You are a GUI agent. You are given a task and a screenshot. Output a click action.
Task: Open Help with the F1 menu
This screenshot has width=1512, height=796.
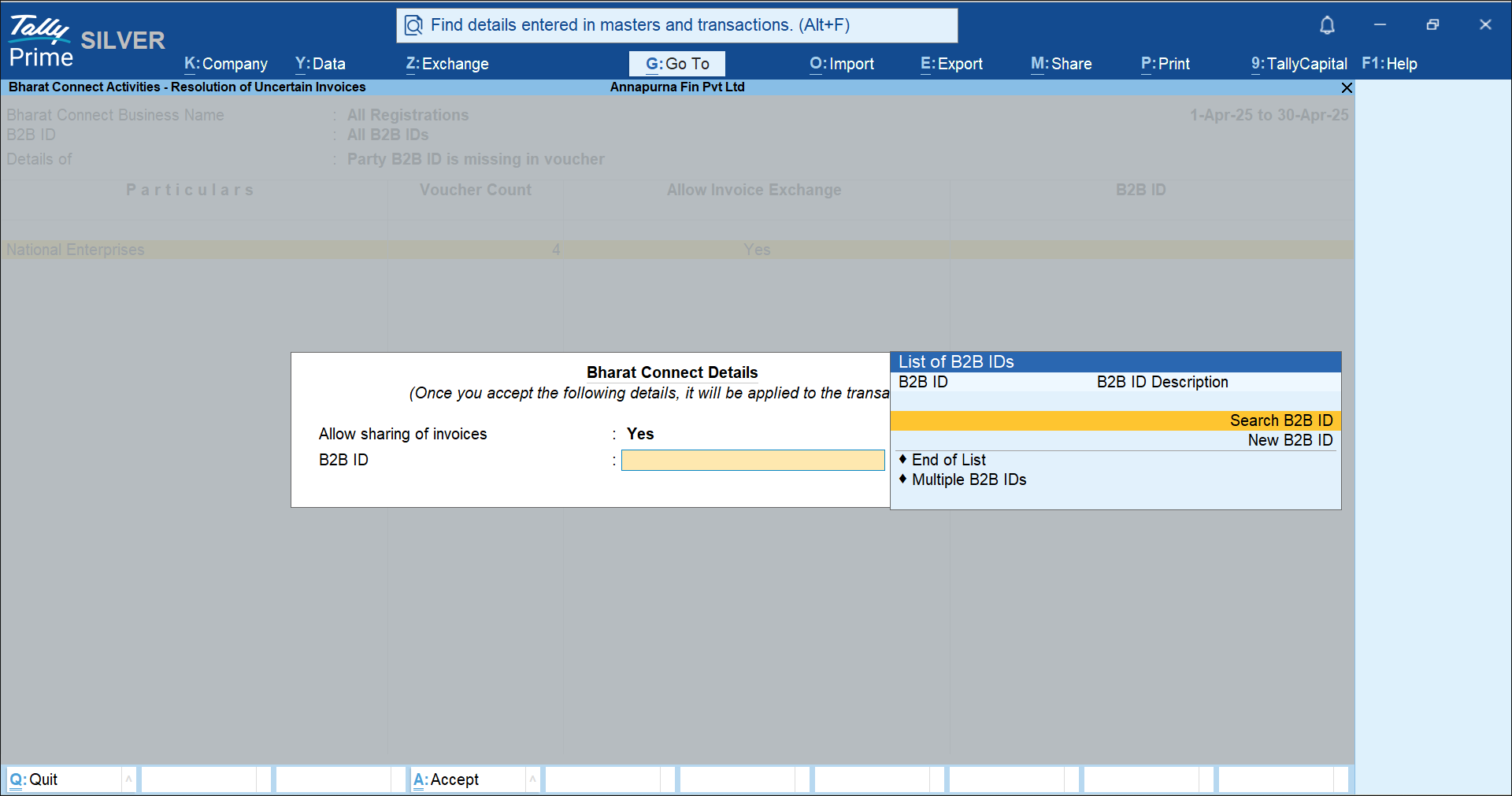[1389, 64]
